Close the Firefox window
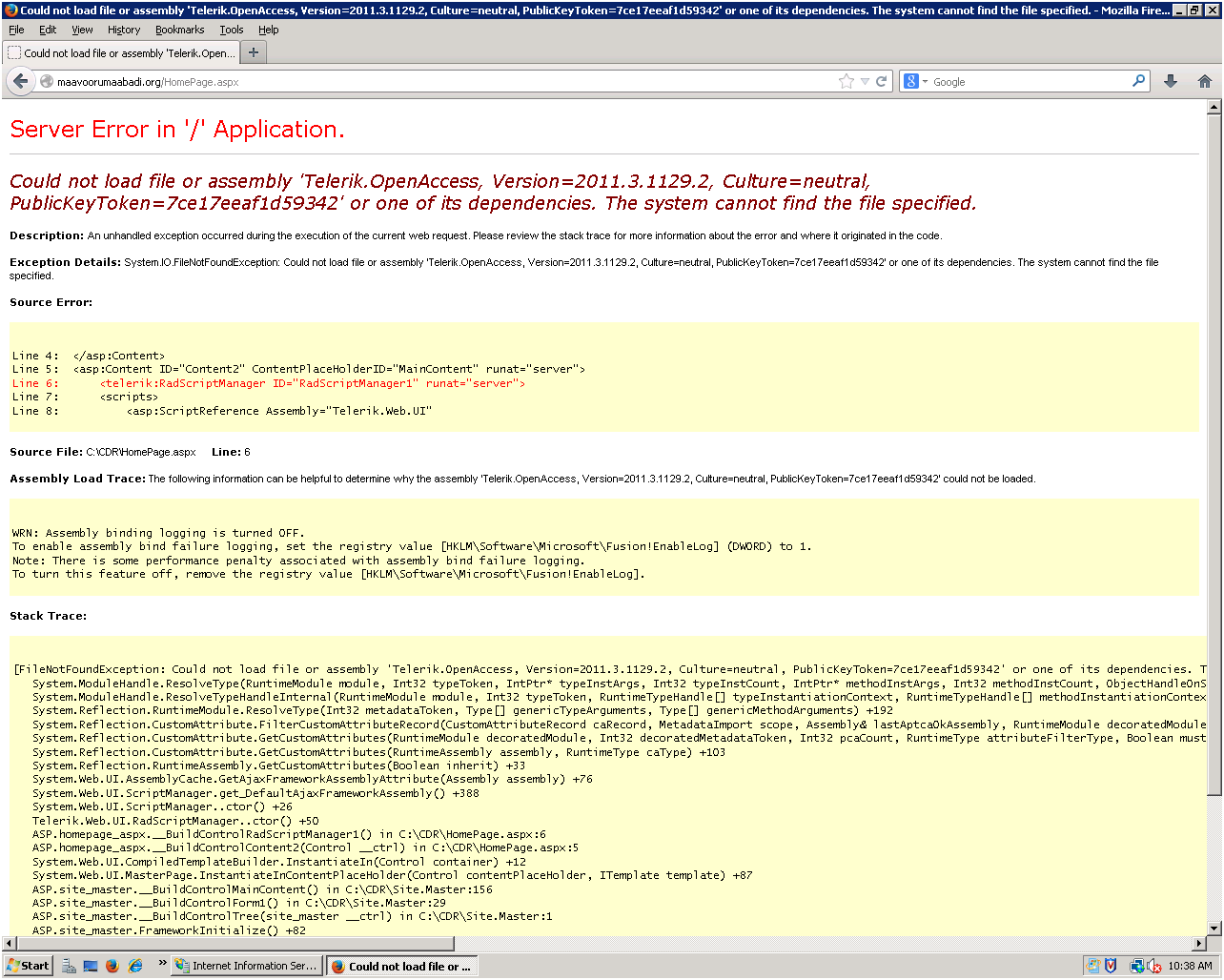The width and height of the screenshot is (1224, 980). pyautogui.click(x=1212, y=10)
